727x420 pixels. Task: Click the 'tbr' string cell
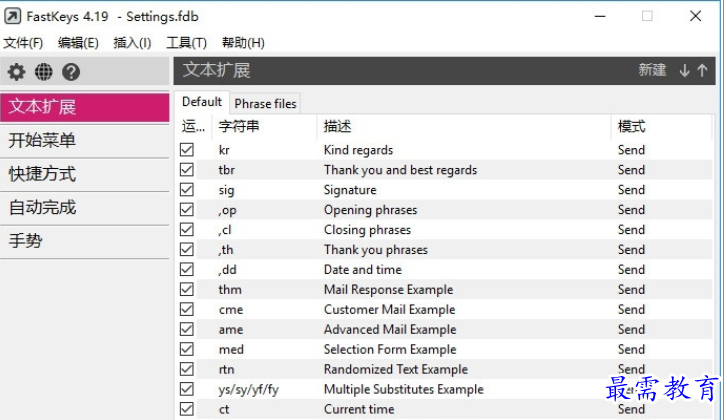pyautogui.click(x=226, y=170)
